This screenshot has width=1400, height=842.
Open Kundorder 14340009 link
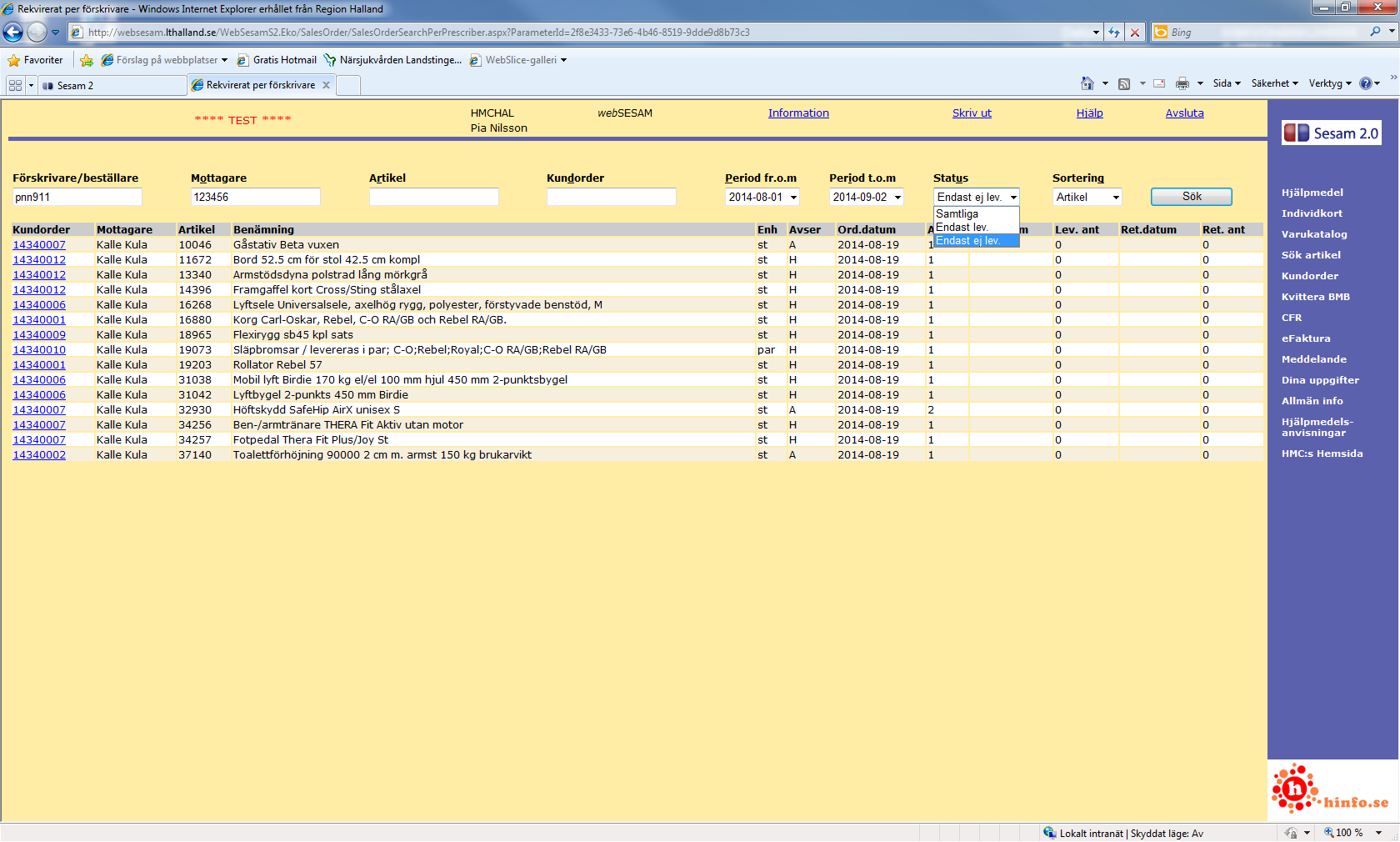point(39,335)
